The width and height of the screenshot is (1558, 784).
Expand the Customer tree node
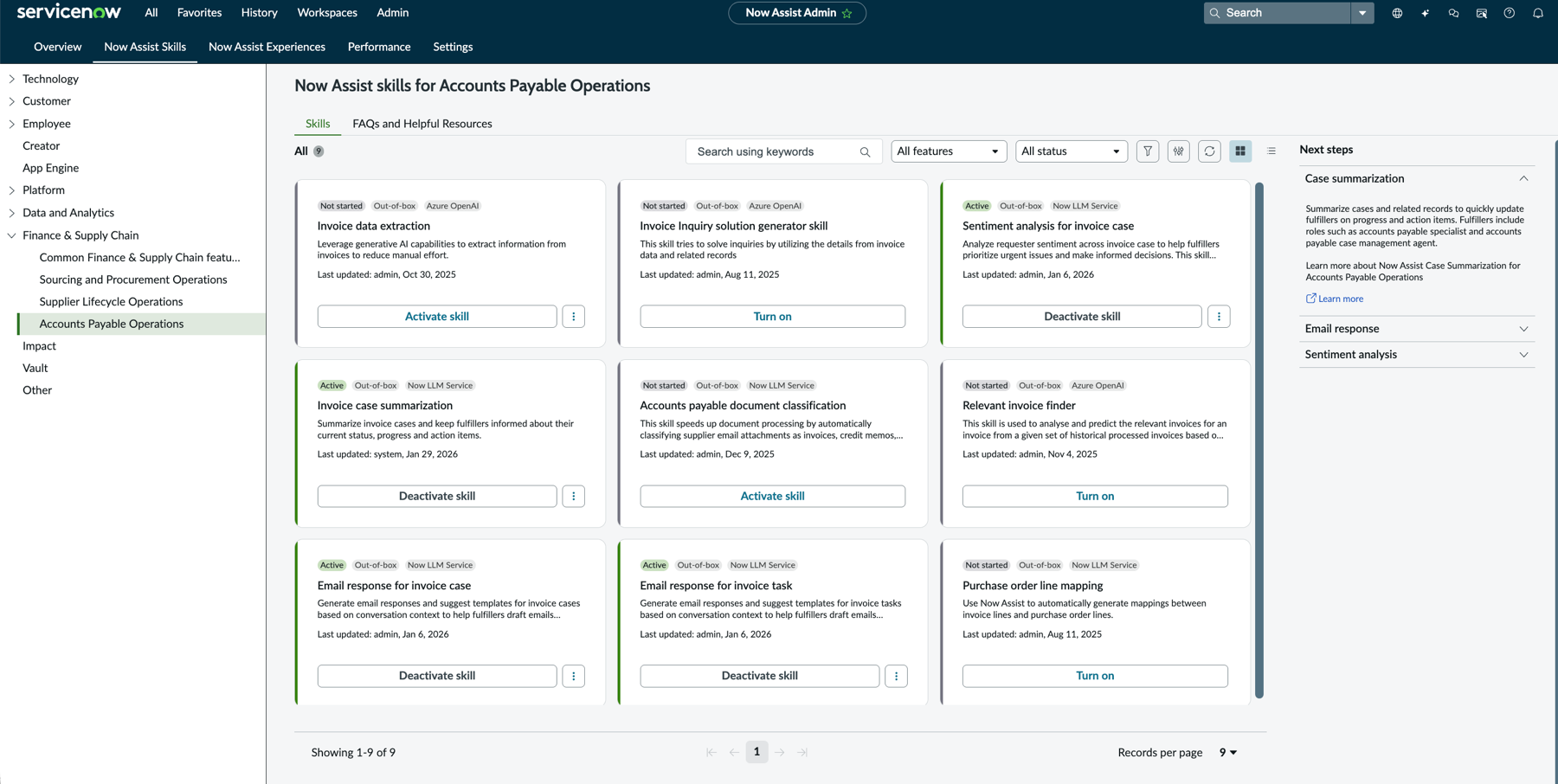point(11,101)
